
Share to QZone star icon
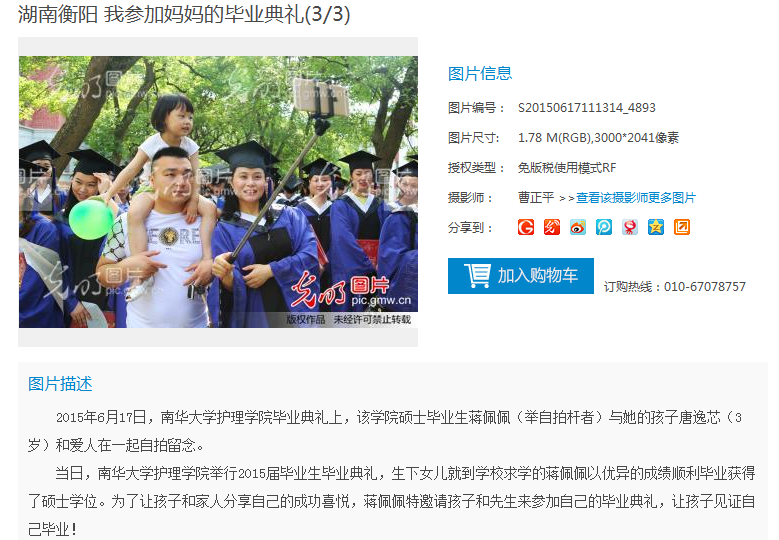click(x=656, y=227)
